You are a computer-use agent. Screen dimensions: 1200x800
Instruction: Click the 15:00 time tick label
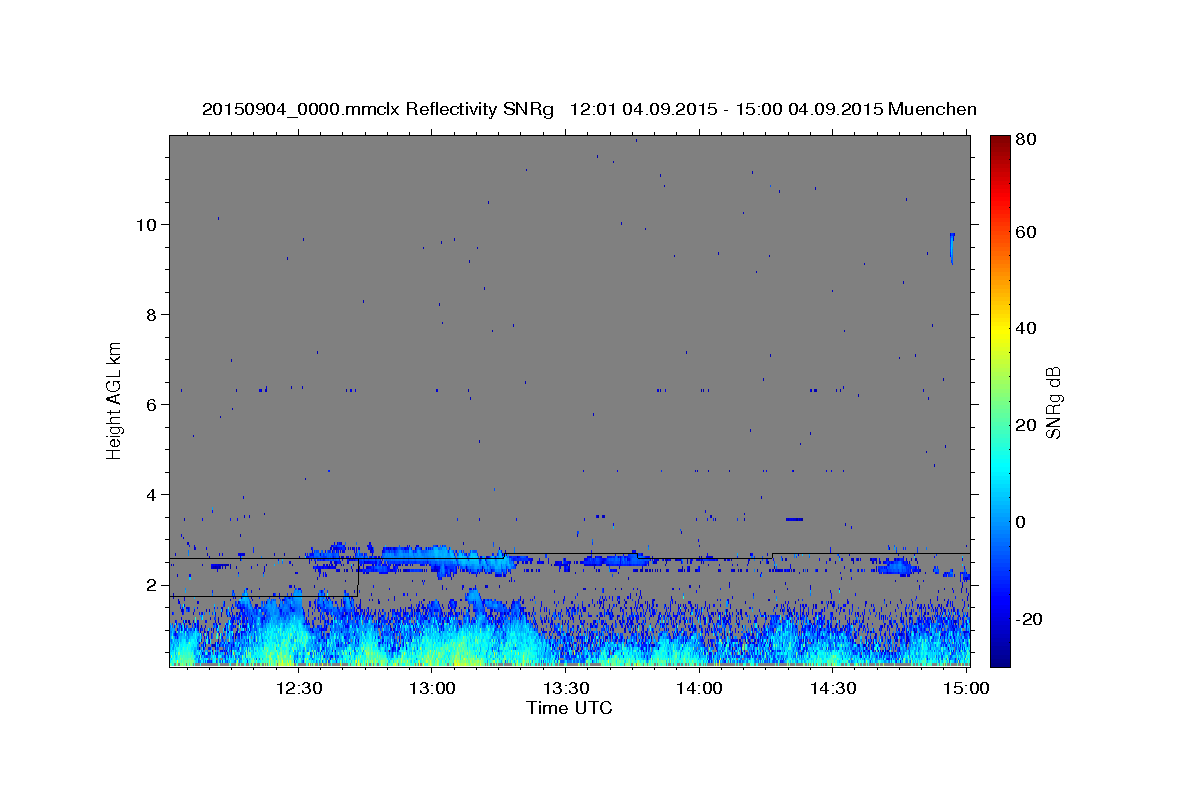(965, 688)
